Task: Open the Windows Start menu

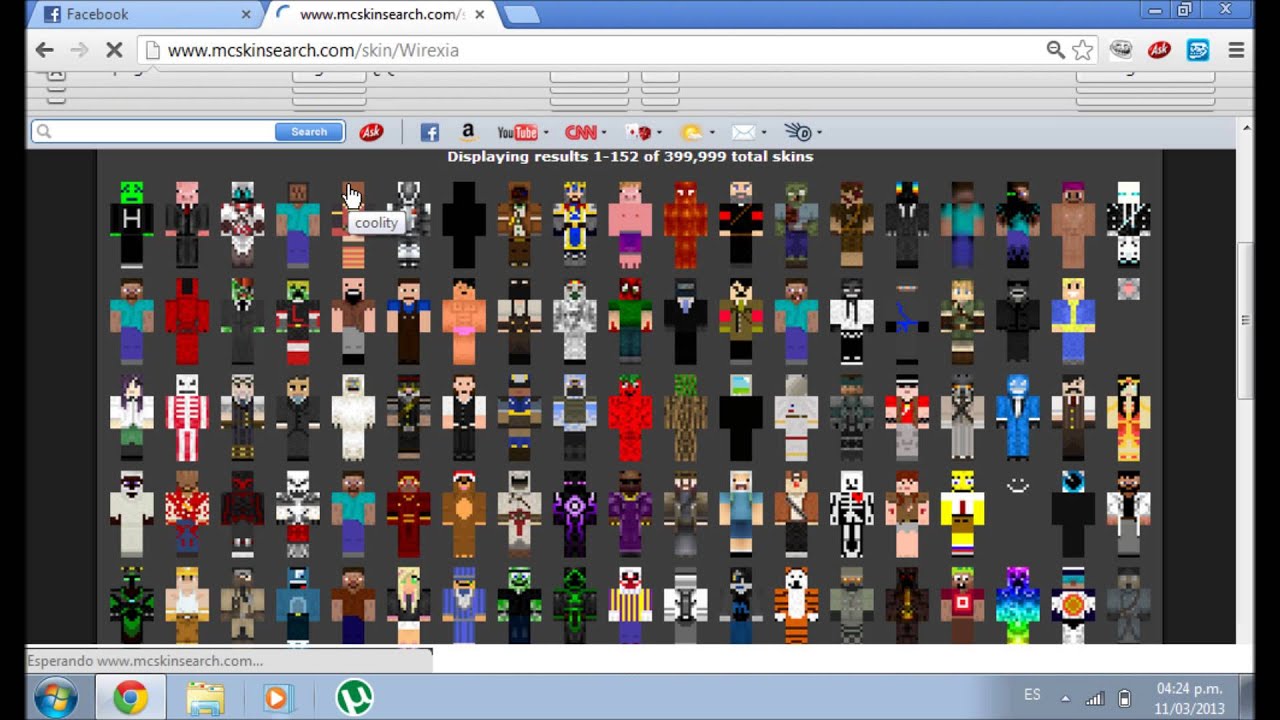Action: (57, 698)
